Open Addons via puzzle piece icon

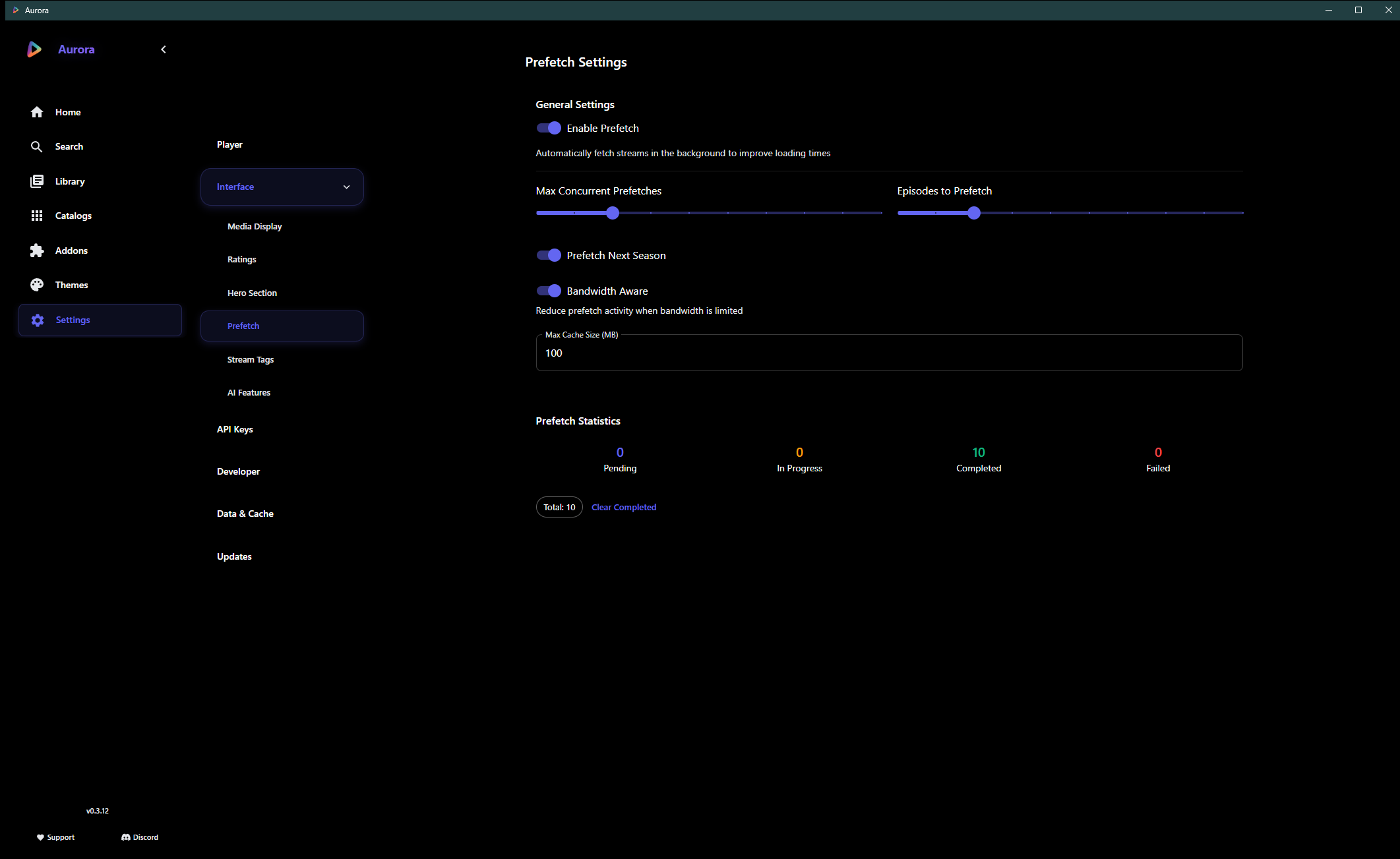point(37,251)
